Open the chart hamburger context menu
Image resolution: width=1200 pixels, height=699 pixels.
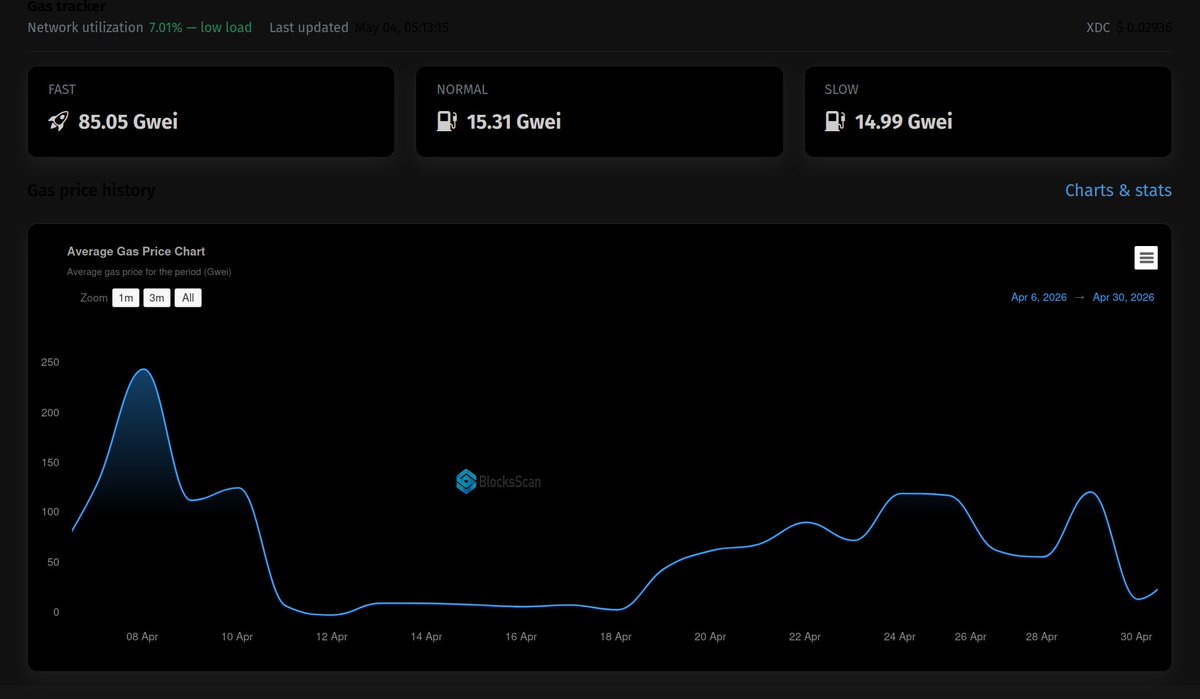pos(1146,258)
